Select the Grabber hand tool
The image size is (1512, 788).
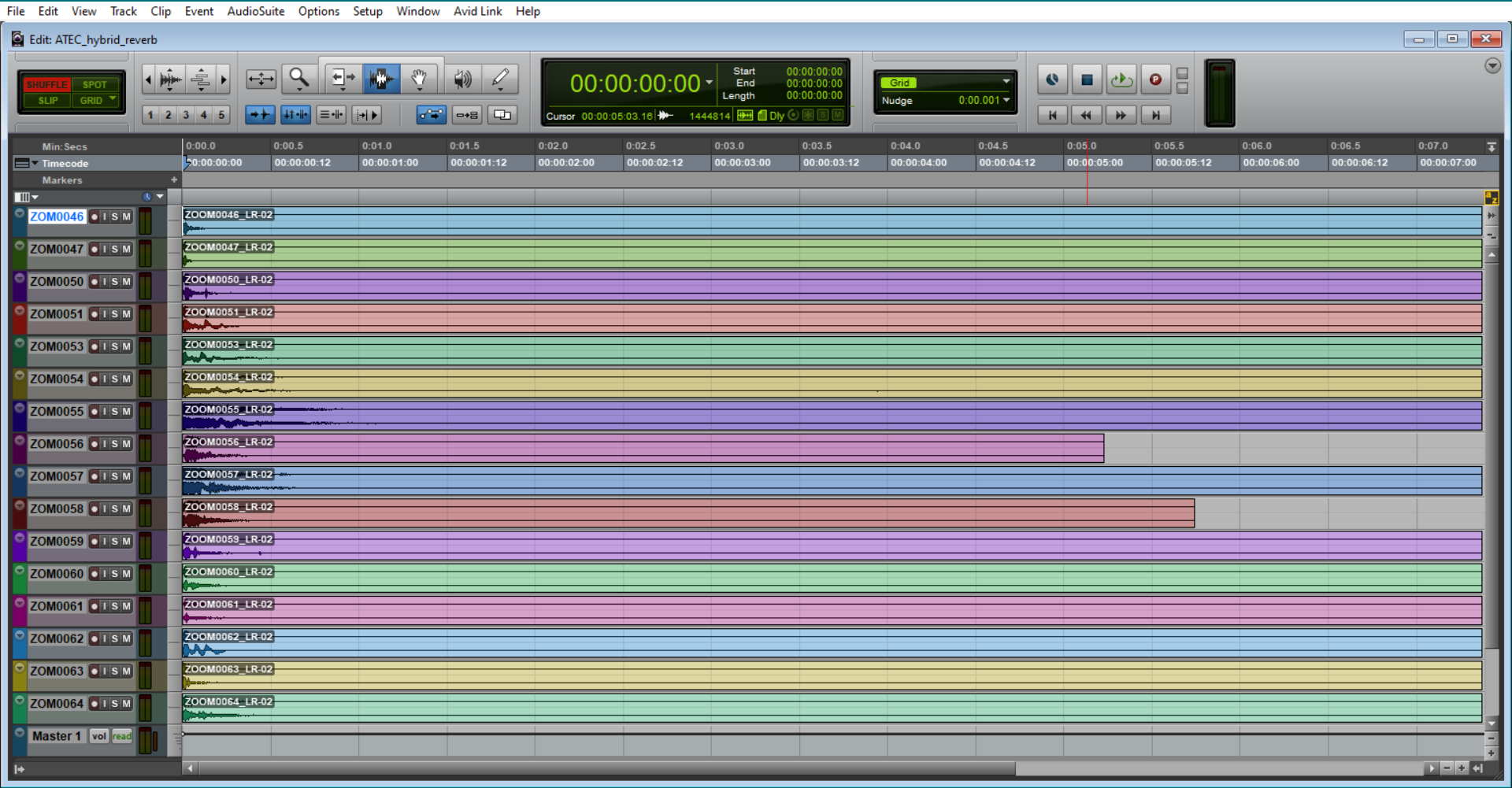pyautogui.click(x=419, y=78)
